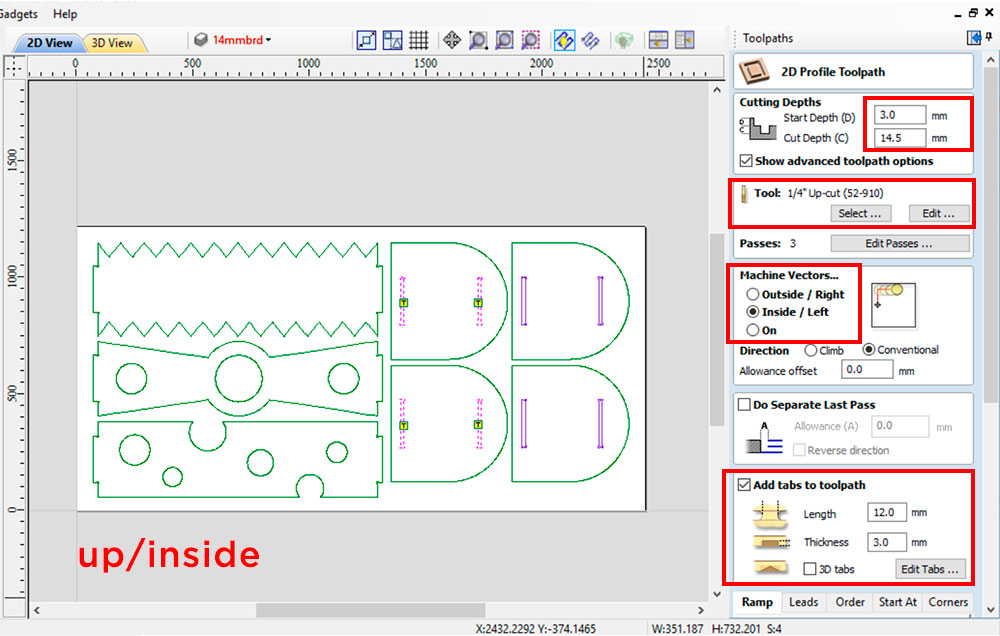Toggle highlighted solid toolpath preview icon

(564, 40)
